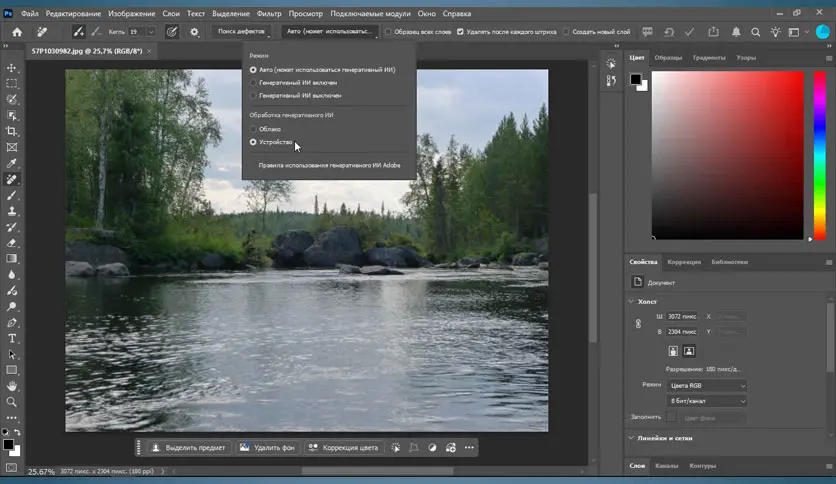Switch to the Образцы tab
This screenshot has height=484, width=836.
coord(668,58)
